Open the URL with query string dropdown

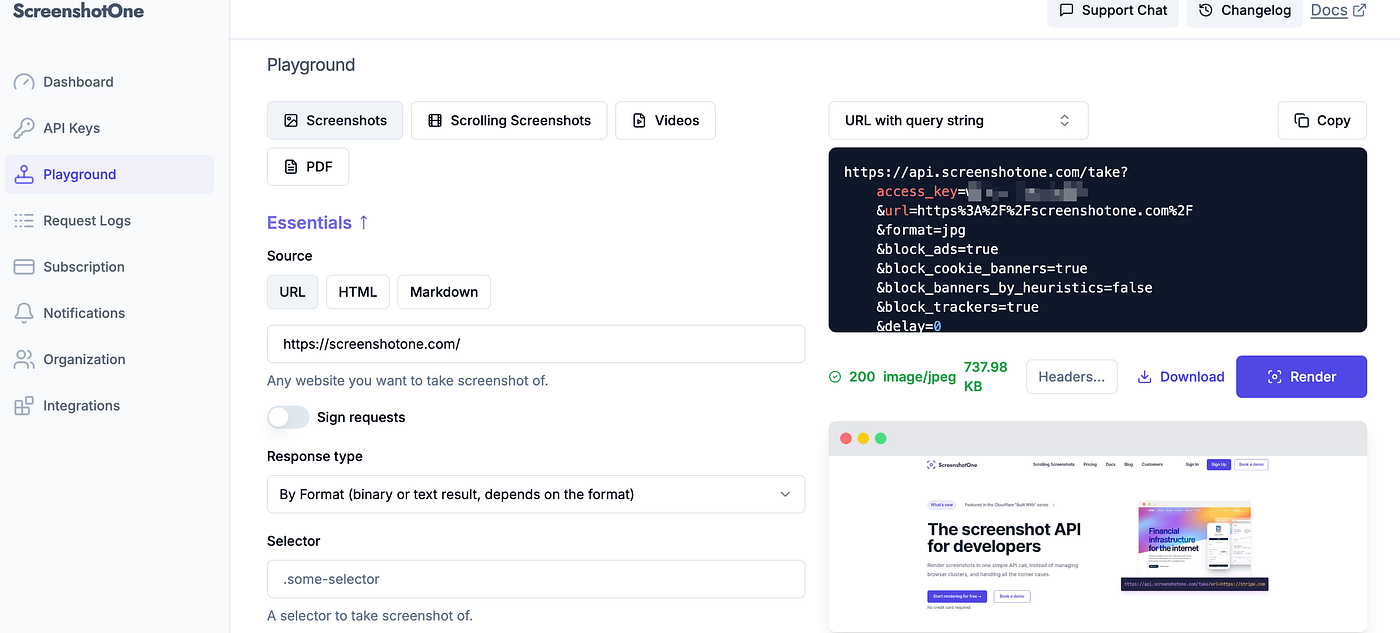pyautogui.click(x=958, y=120)
